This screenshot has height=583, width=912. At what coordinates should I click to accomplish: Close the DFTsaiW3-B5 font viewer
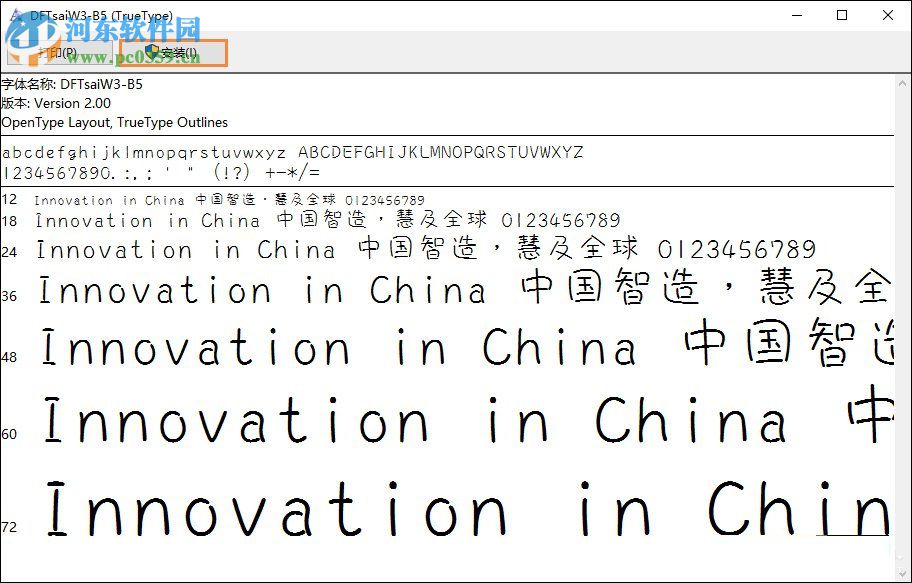tap(887, 15)
